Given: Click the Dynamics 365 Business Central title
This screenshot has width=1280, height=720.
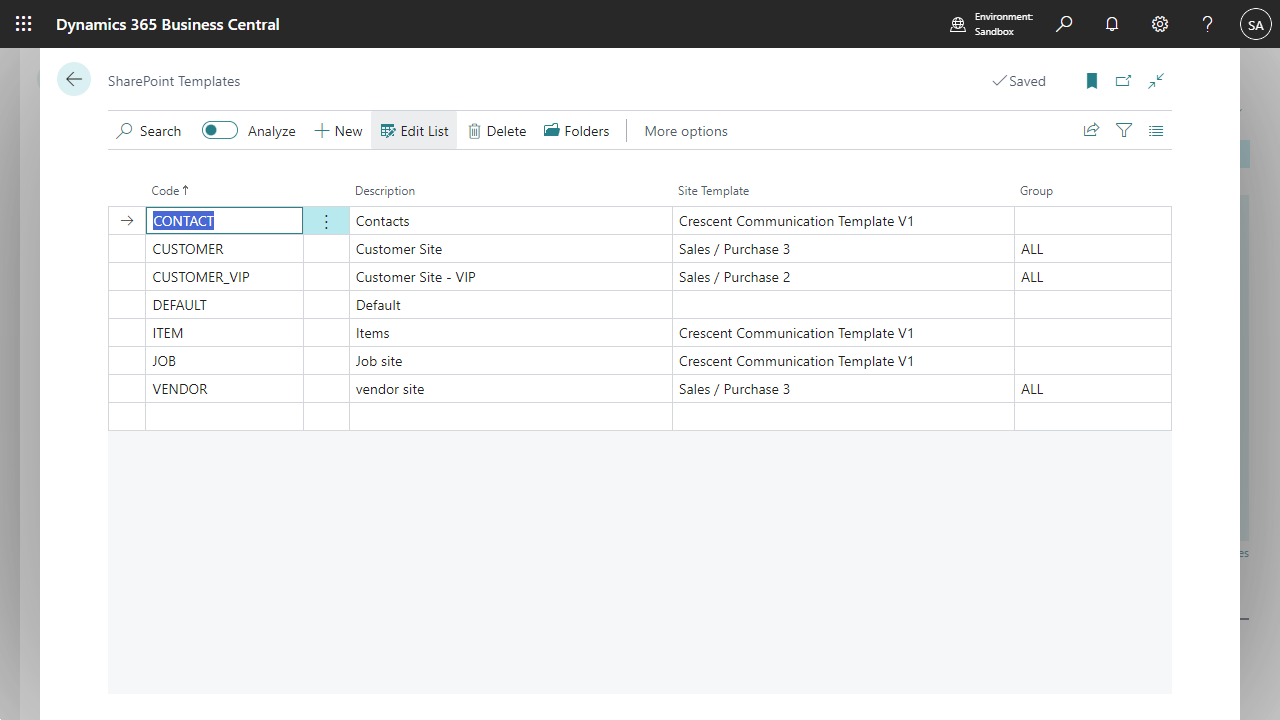Looking at the screenshot, I should [168, 24].
